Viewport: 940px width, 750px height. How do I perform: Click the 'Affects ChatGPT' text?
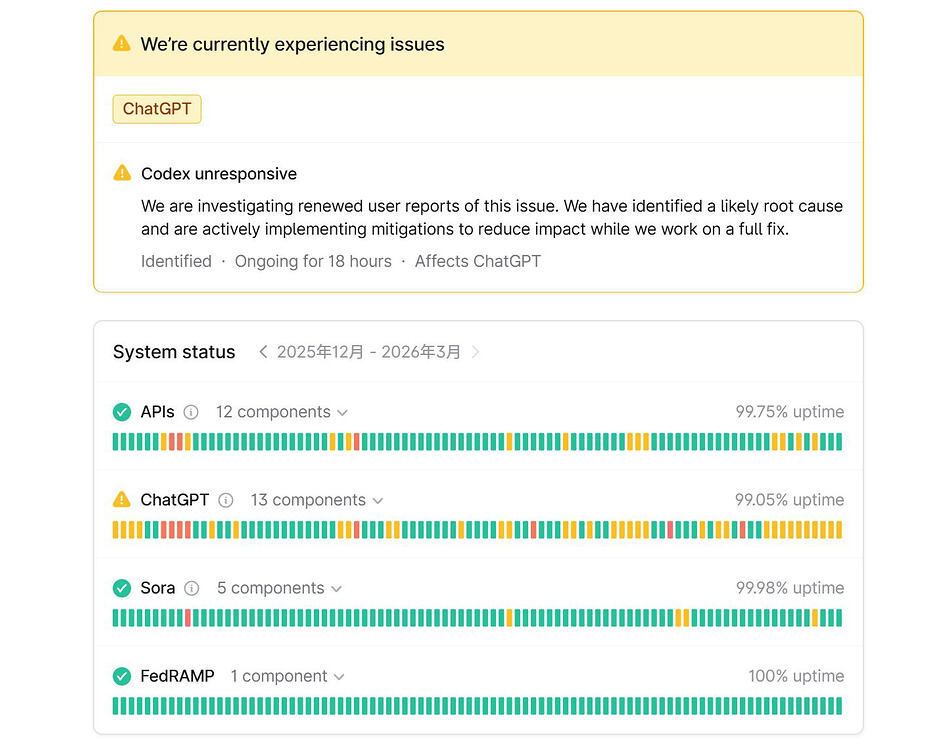point(478,261)
